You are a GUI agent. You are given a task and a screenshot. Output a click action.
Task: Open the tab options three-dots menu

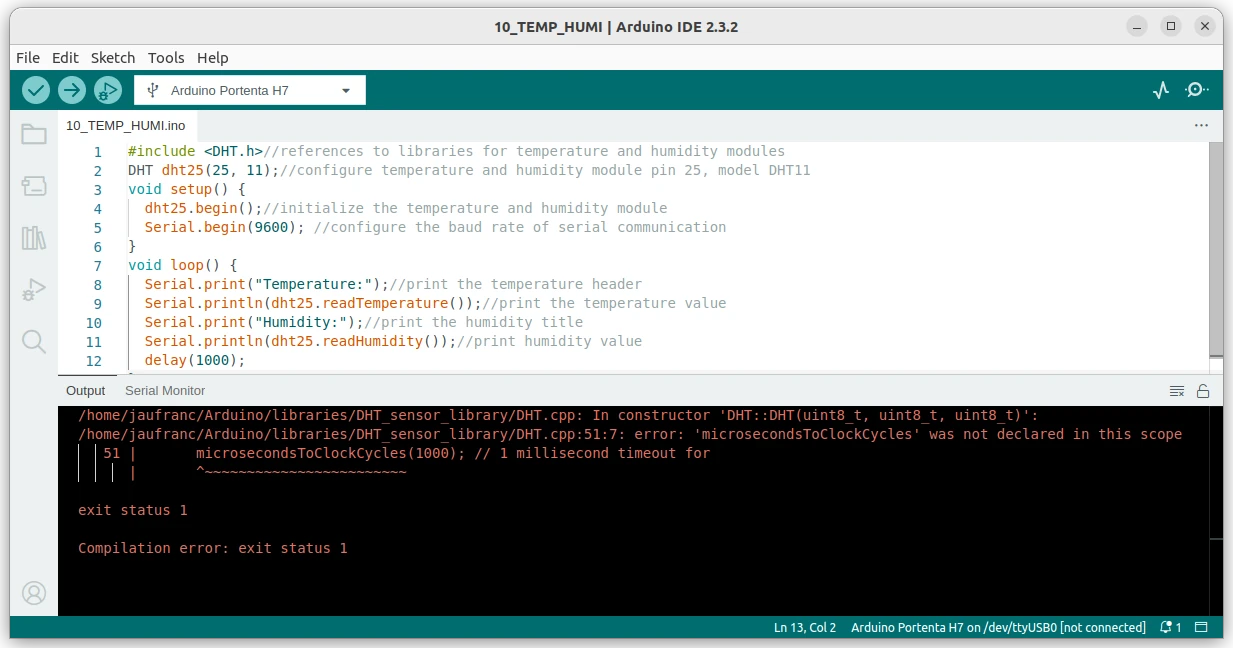(1201, 126)
